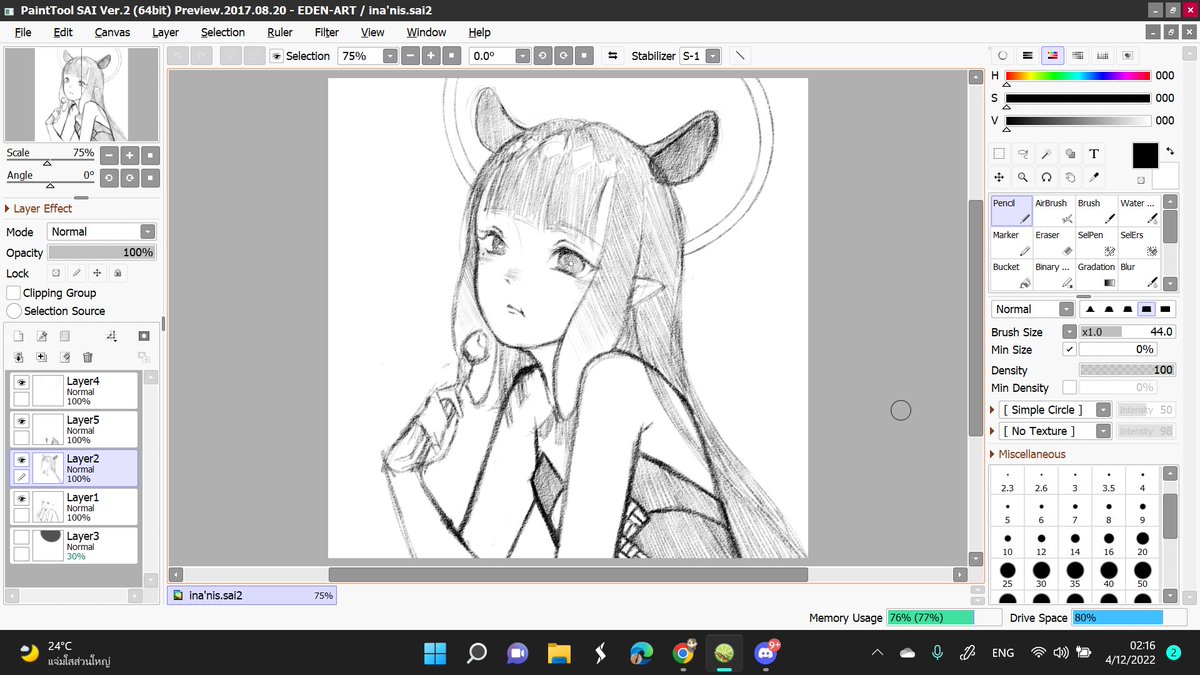The image size is (1200, 675).
Task: Select the Water color tool
Action: tap(1139, 210)
